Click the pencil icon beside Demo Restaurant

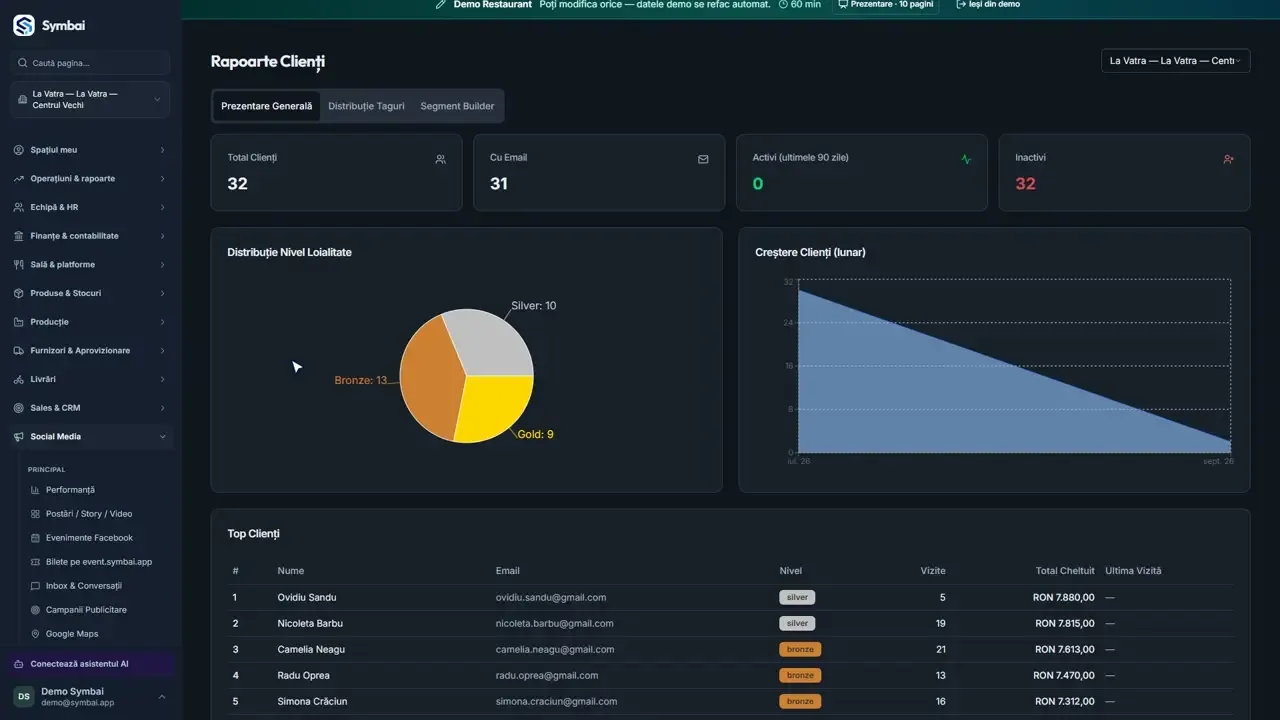(441, 5)
